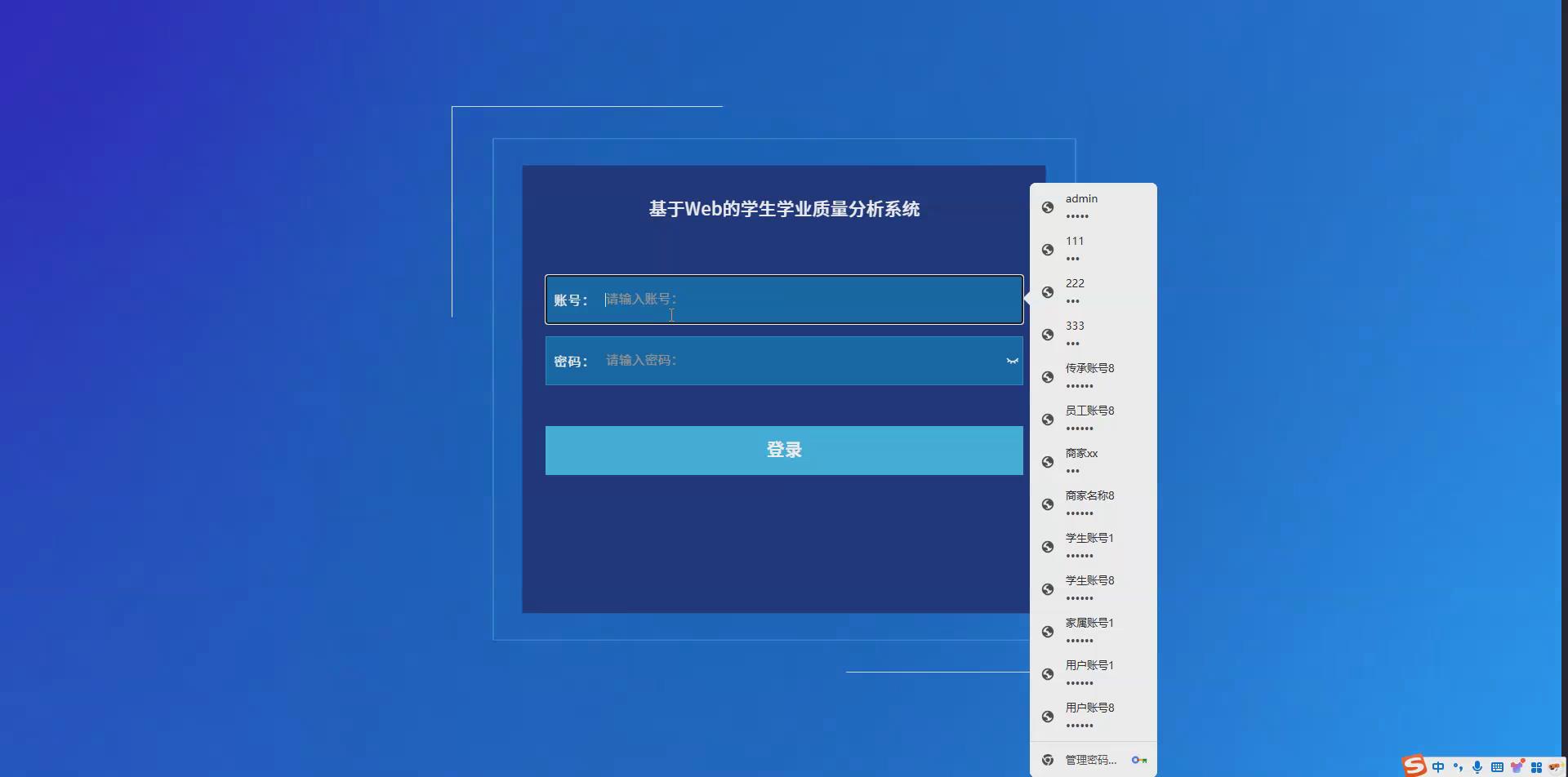Screen dimensions: 1568x777
Task: Toggle punctuation mode on the Sogou toolbar
Action: [x=1458, y=766]
